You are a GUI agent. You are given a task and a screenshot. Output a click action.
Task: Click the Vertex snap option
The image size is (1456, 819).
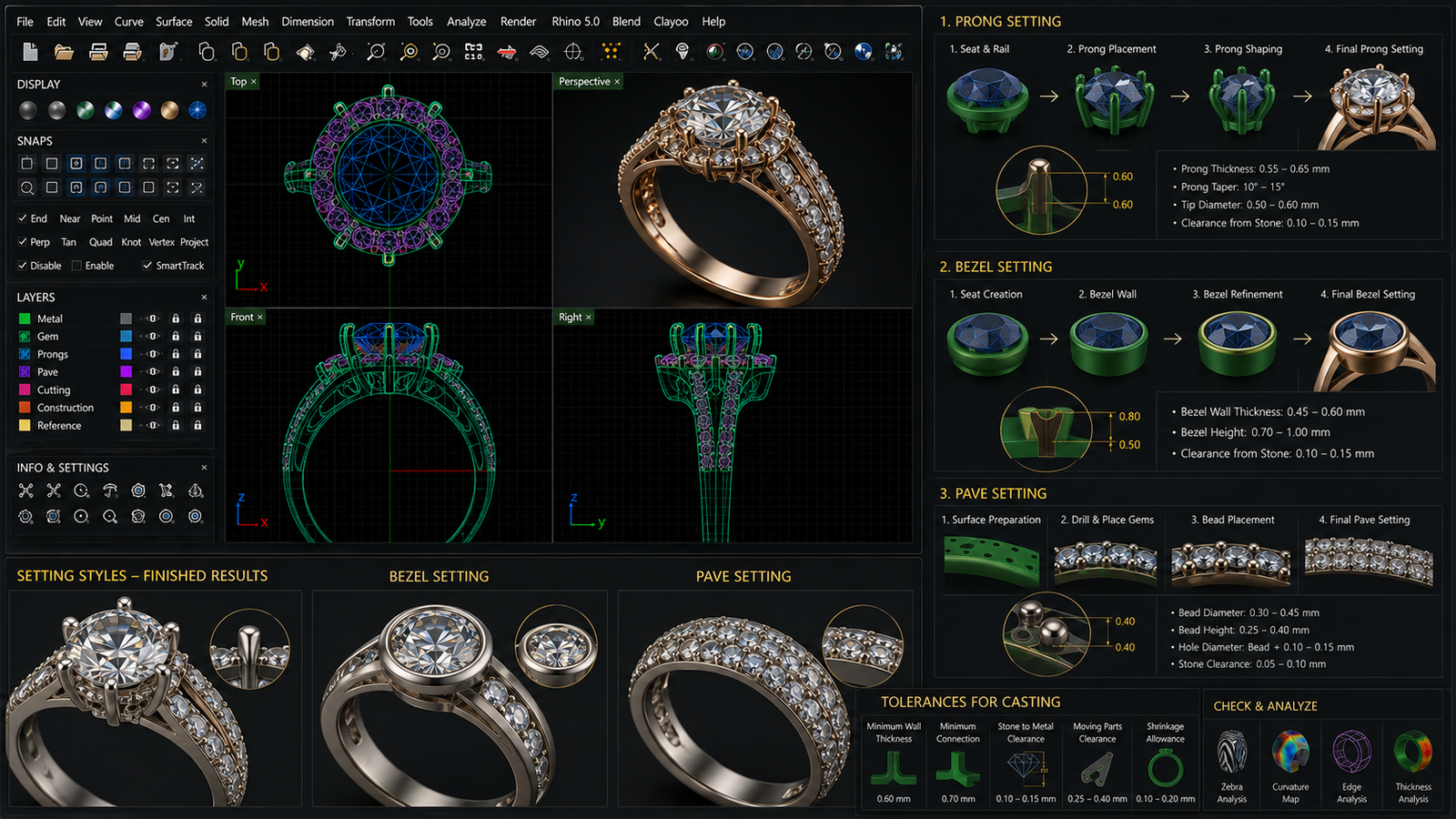(162, 242)
